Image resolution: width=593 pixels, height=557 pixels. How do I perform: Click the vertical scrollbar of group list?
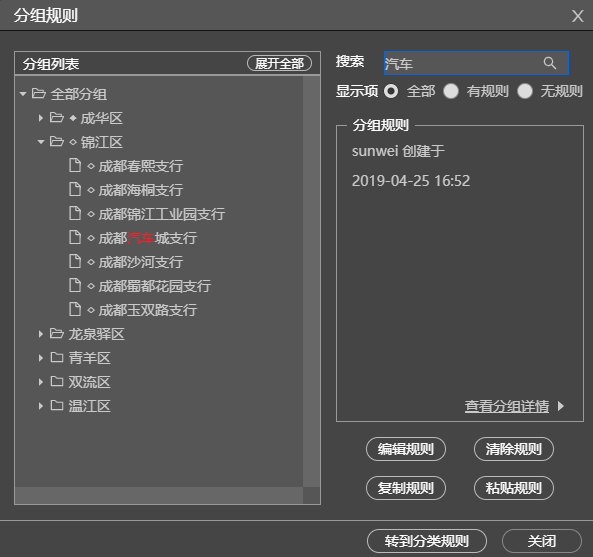[x=311, y=281]
